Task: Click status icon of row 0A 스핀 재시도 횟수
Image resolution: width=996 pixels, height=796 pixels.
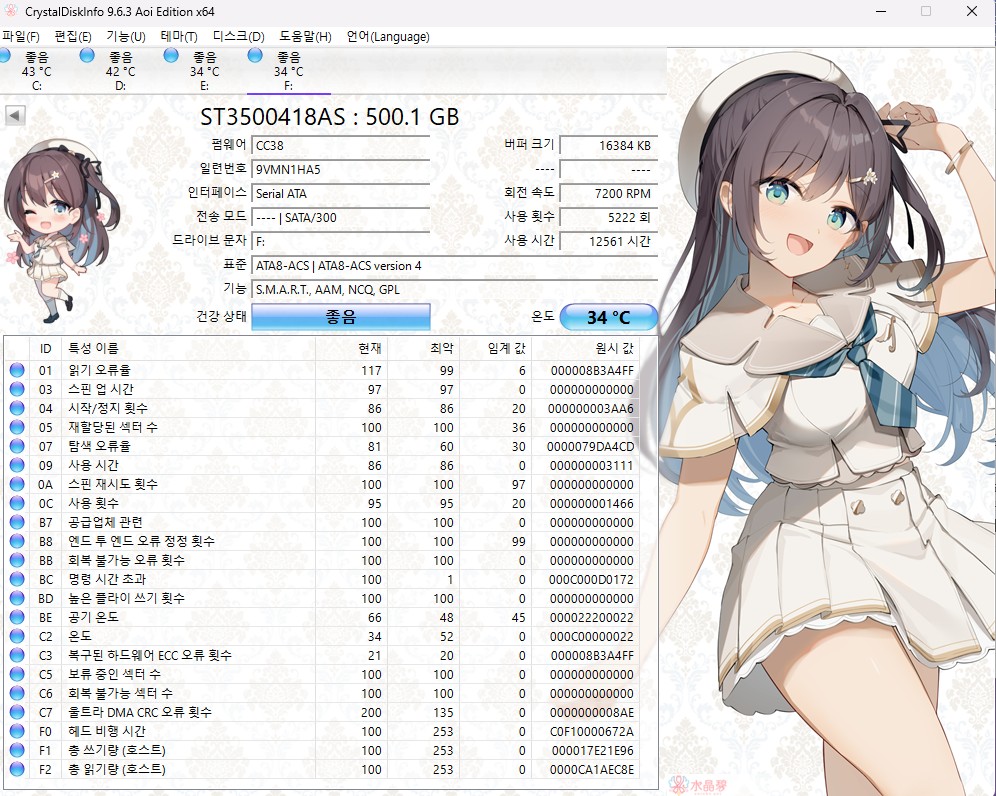Action: tap(17, 484)
